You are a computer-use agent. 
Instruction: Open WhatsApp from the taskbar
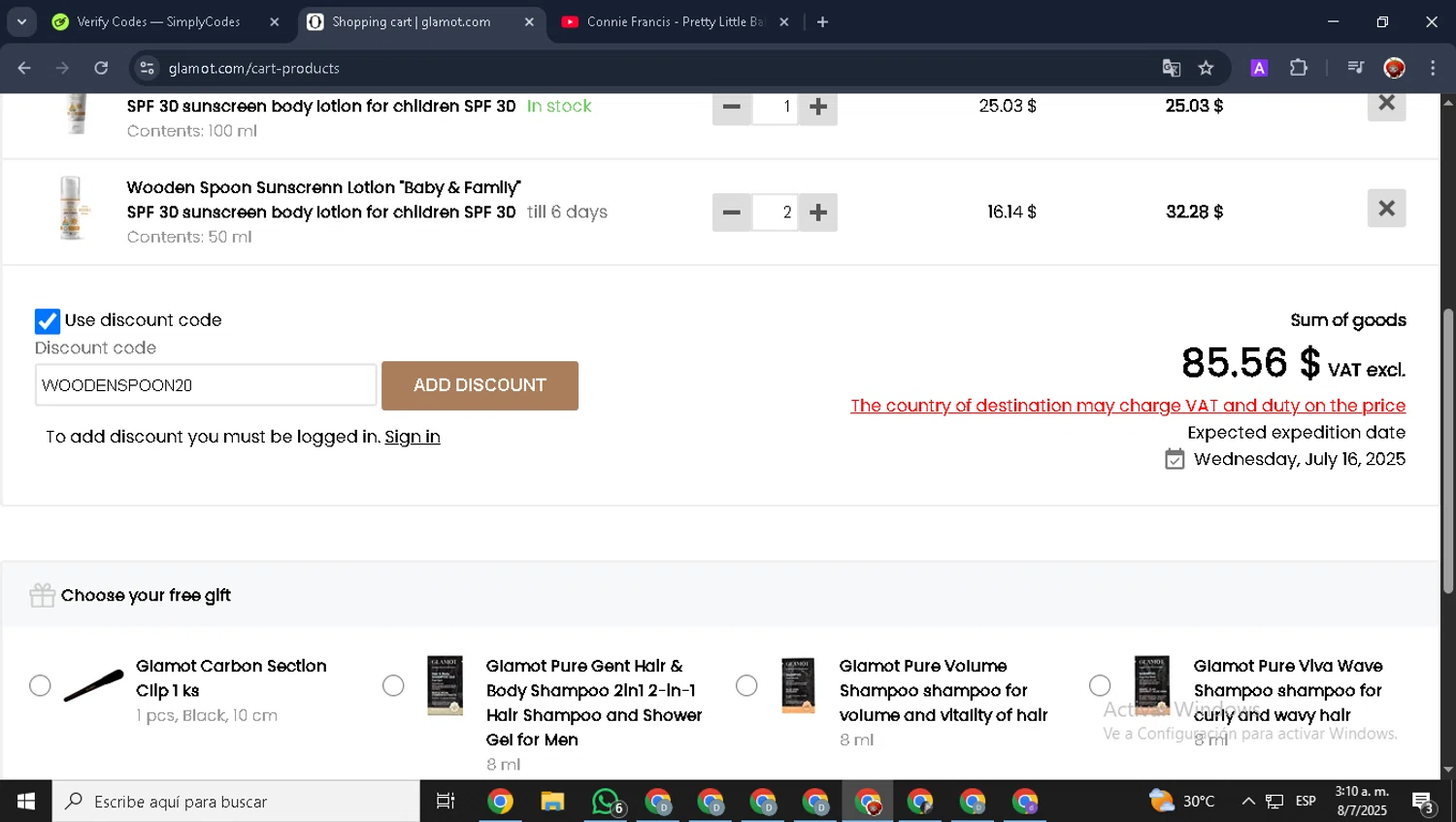point(606,802)
